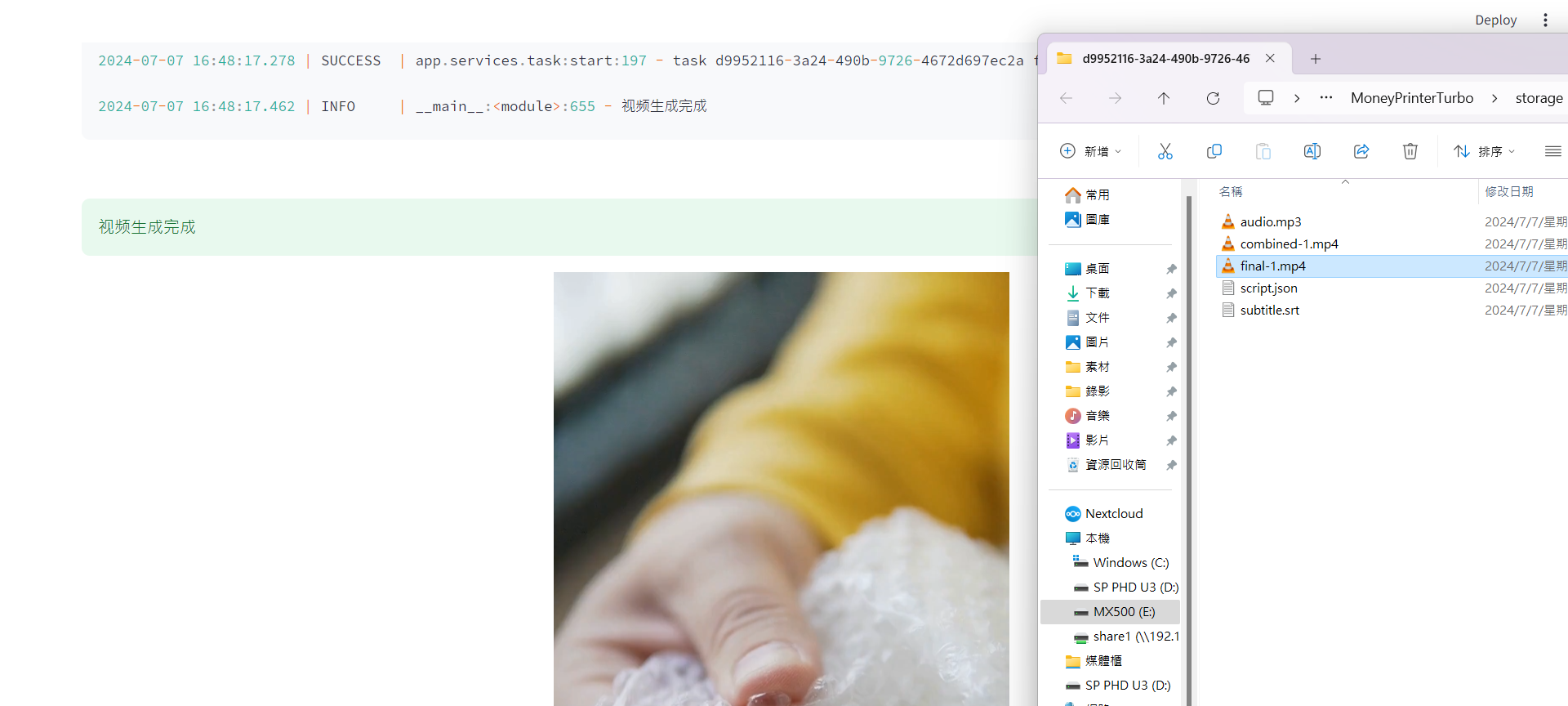Add a new File Explorer tab
The image size is (1568, 706).
(1315, 58)
